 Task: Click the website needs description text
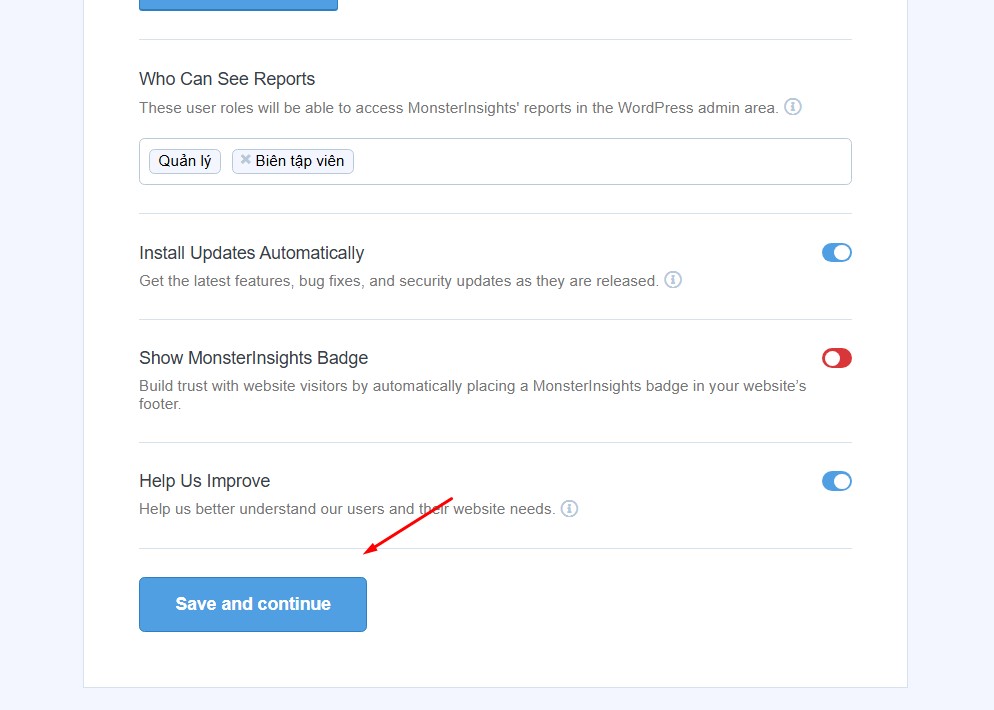(x=347, y=509)
